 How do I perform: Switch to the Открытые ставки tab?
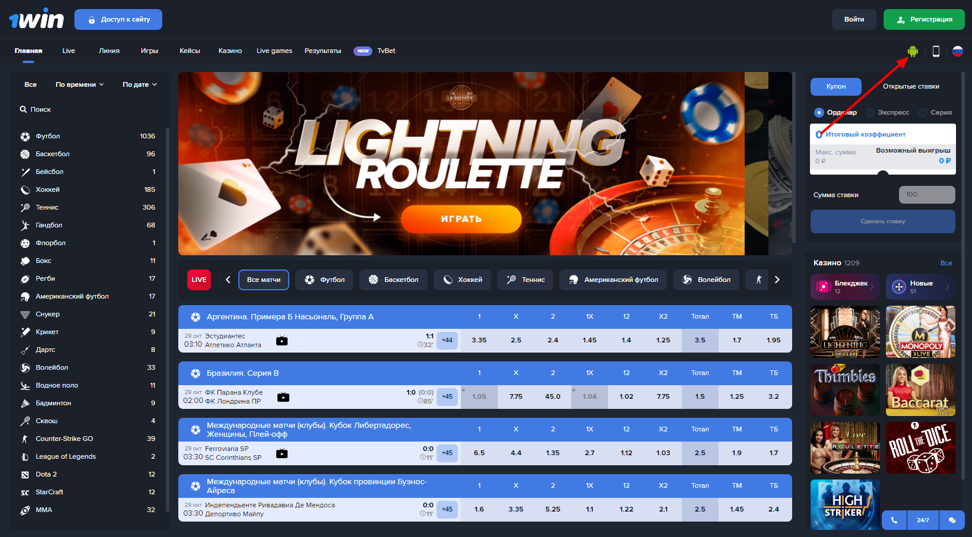click(911, 87)
